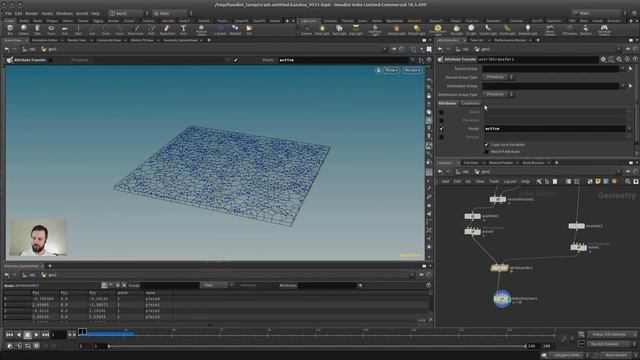The height and width of the screenshot is (360, 640).
Task: Select the Spray Paint shelf tool
Action: pos(167,29)
